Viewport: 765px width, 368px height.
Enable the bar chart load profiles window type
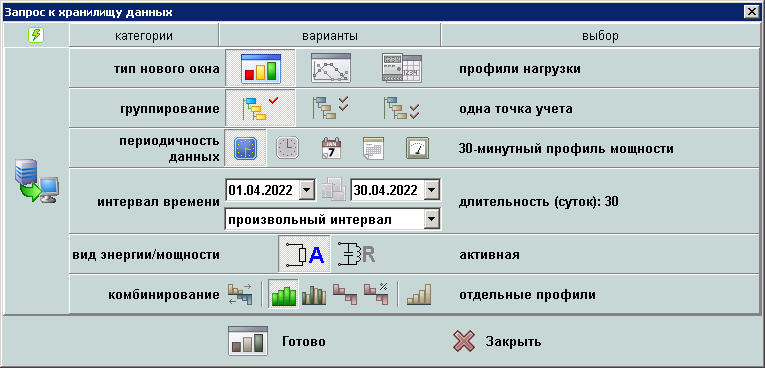click(x=261, y=68)
